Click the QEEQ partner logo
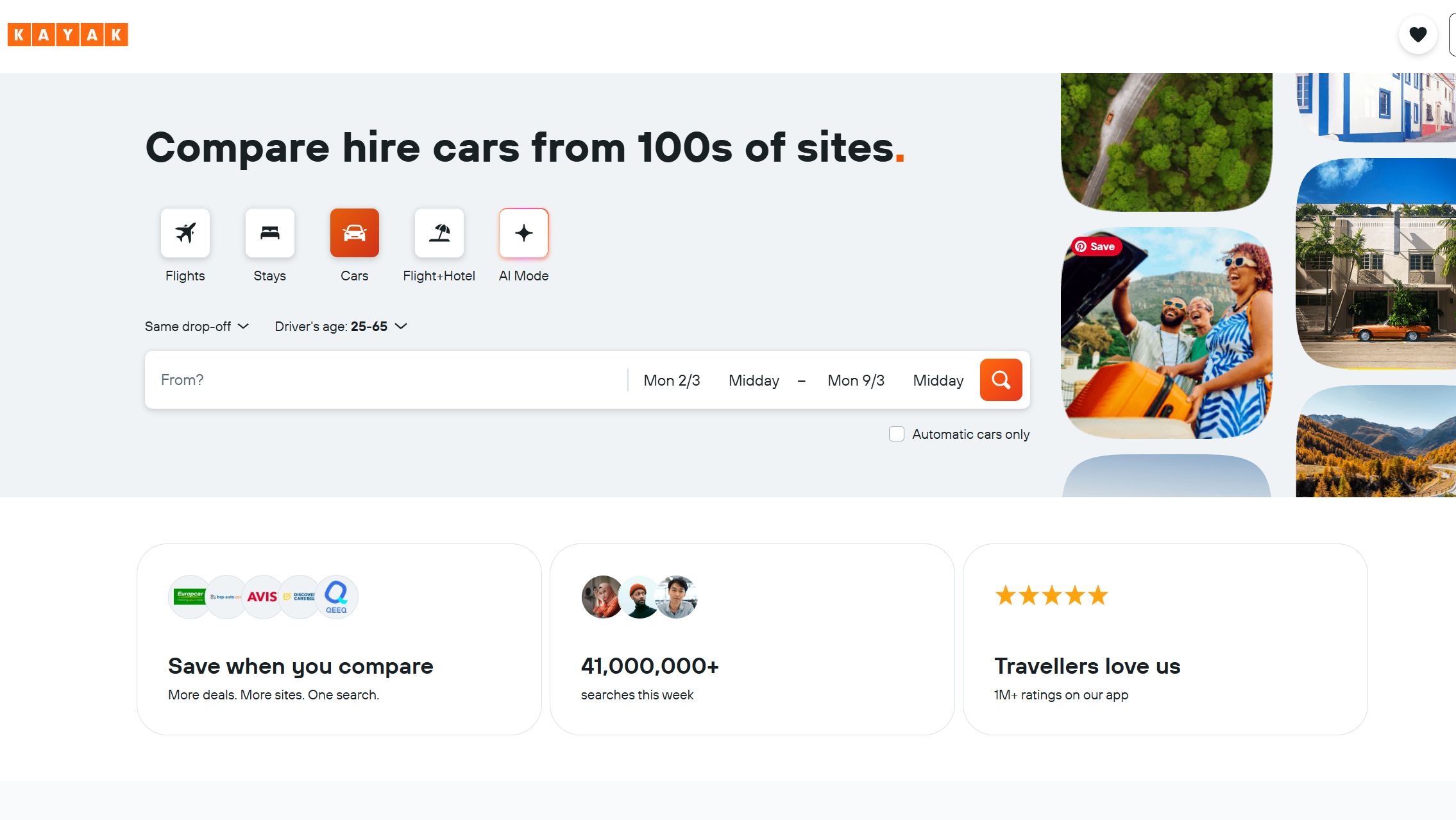This screenshot has width=1456, height=820. click(x=336, y=596)
